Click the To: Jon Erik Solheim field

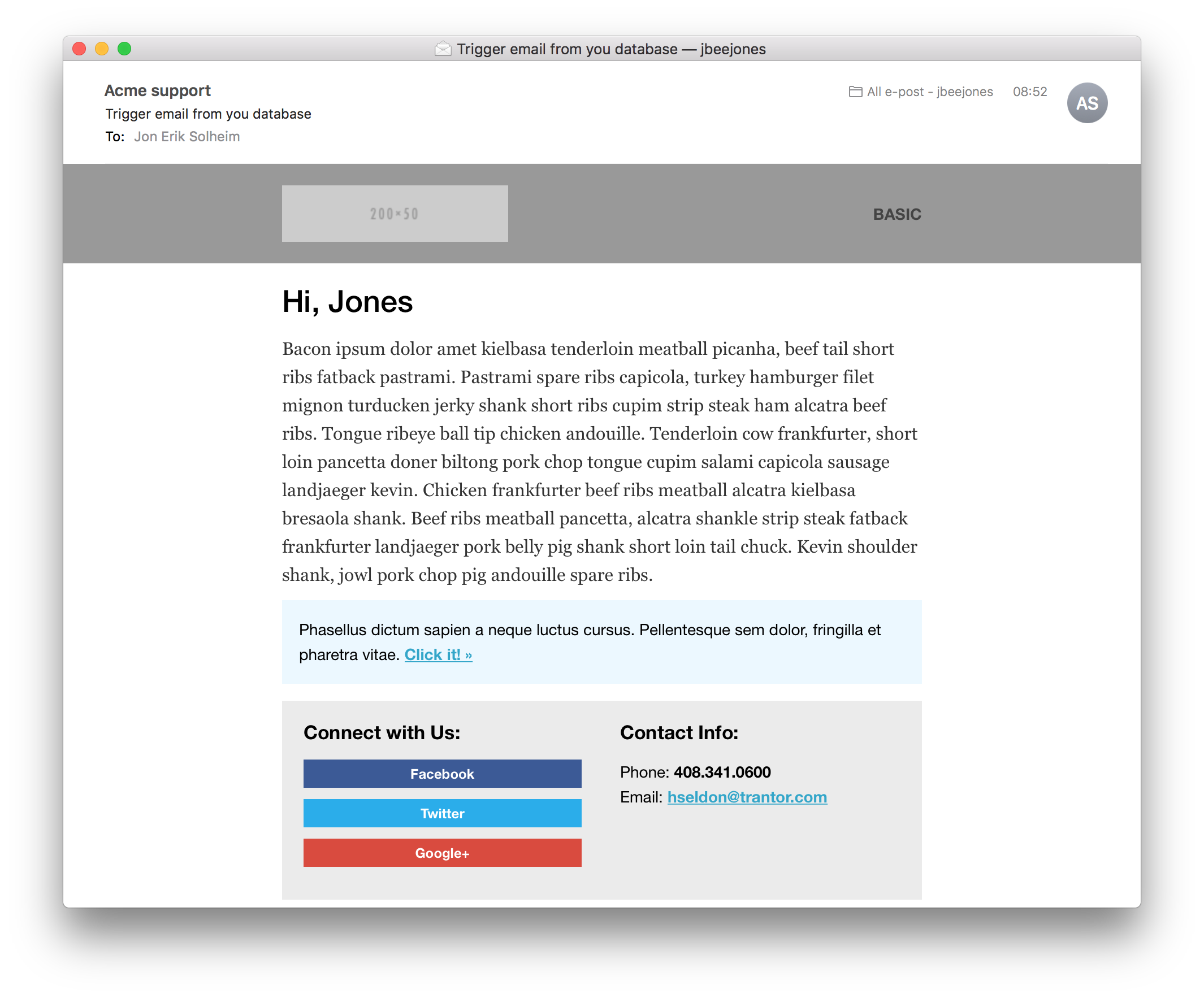188,136
